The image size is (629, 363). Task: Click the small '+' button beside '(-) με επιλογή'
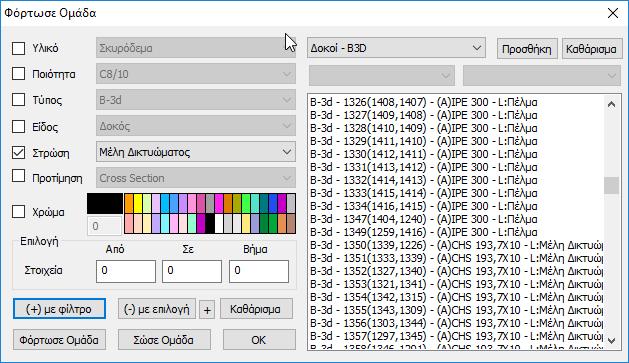click(x=207, y=310)
